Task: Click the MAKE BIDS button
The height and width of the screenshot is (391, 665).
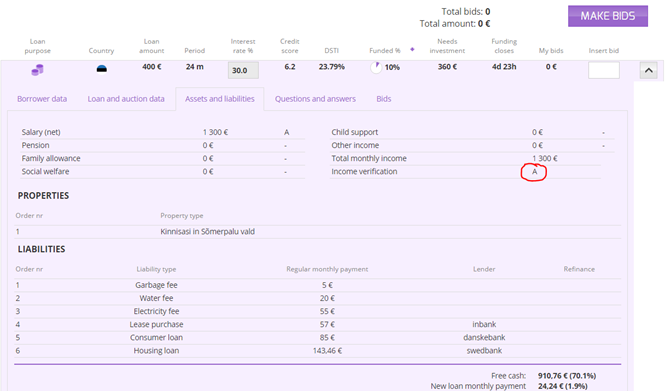Action: [x=608, y=16]
